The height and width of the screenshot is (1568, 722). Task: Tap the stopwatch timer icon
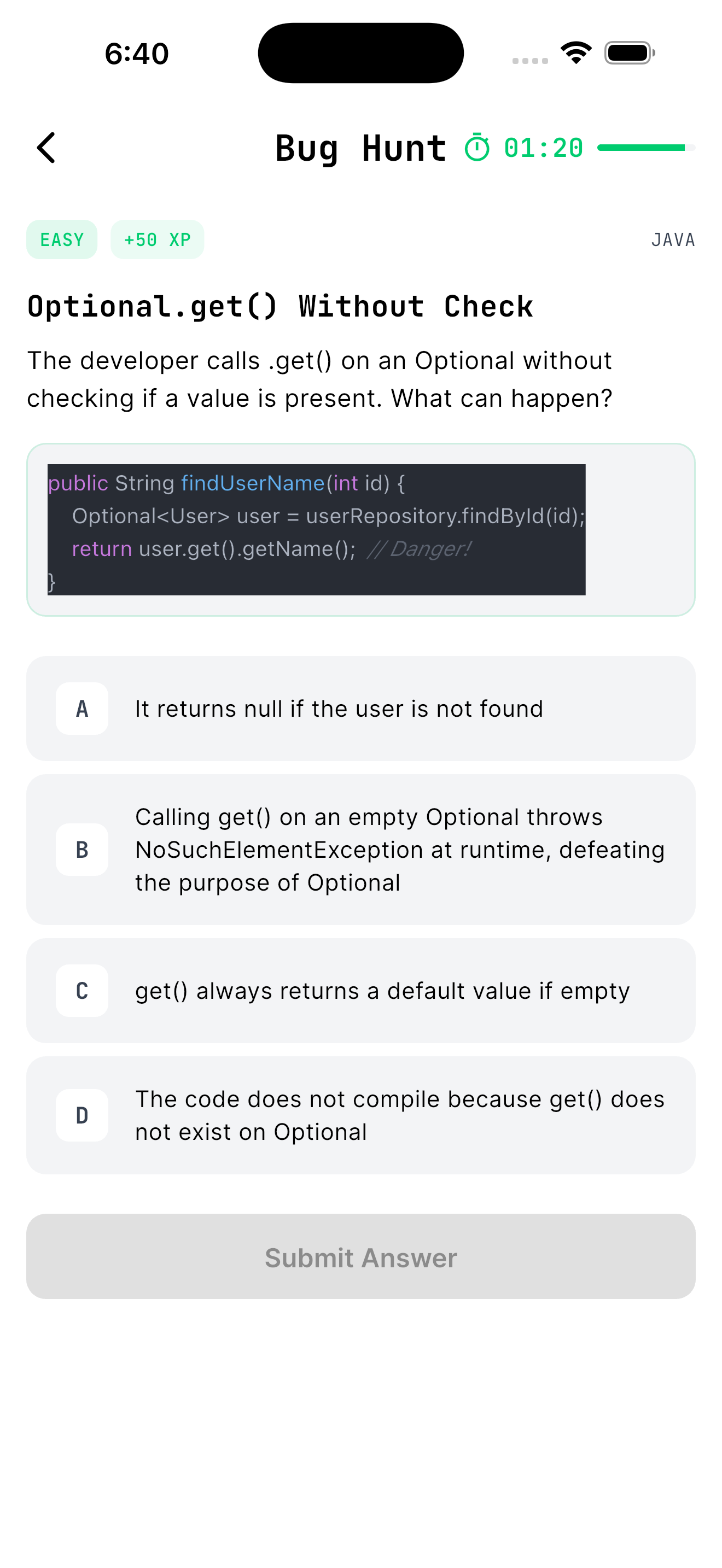click(476, 148)
